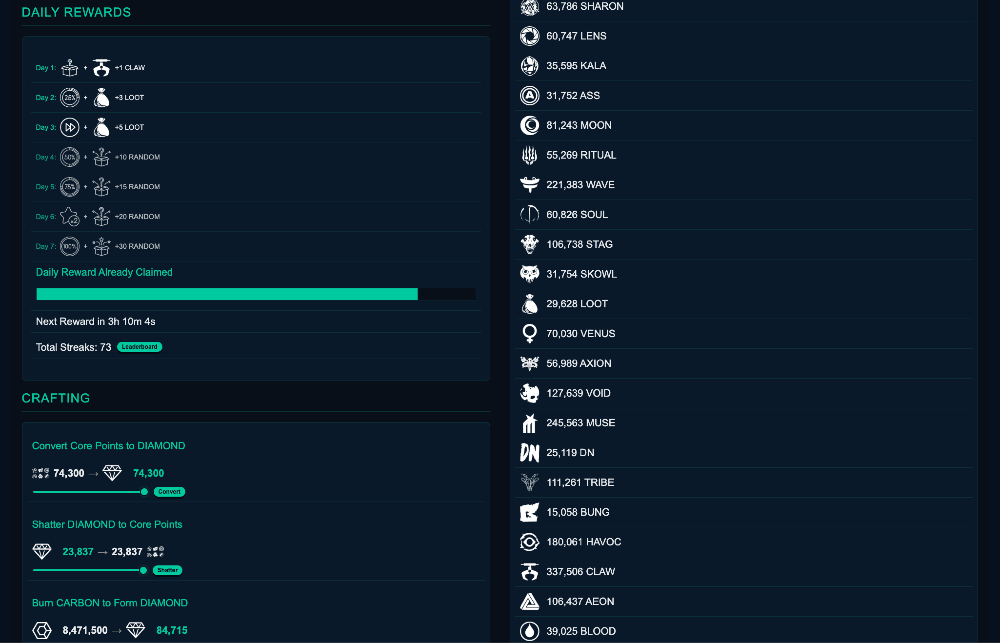
Task: Click the LENS token icon
Action: point(529,36)
